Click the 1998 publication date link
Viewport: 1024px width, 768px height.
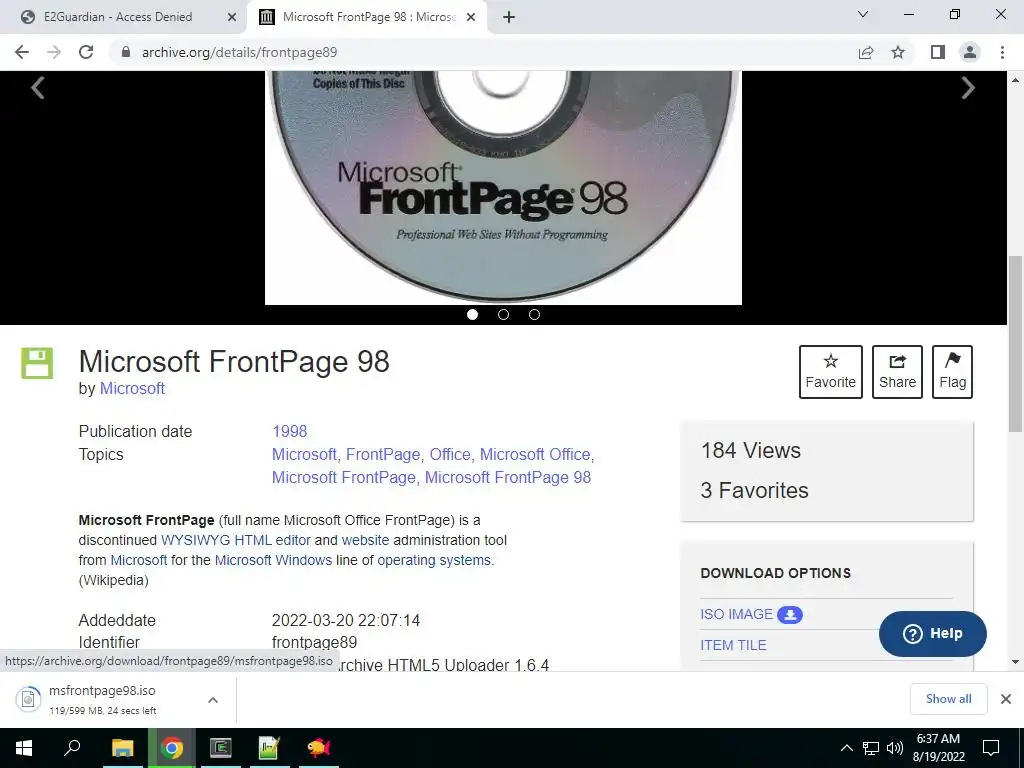[289, 432]
